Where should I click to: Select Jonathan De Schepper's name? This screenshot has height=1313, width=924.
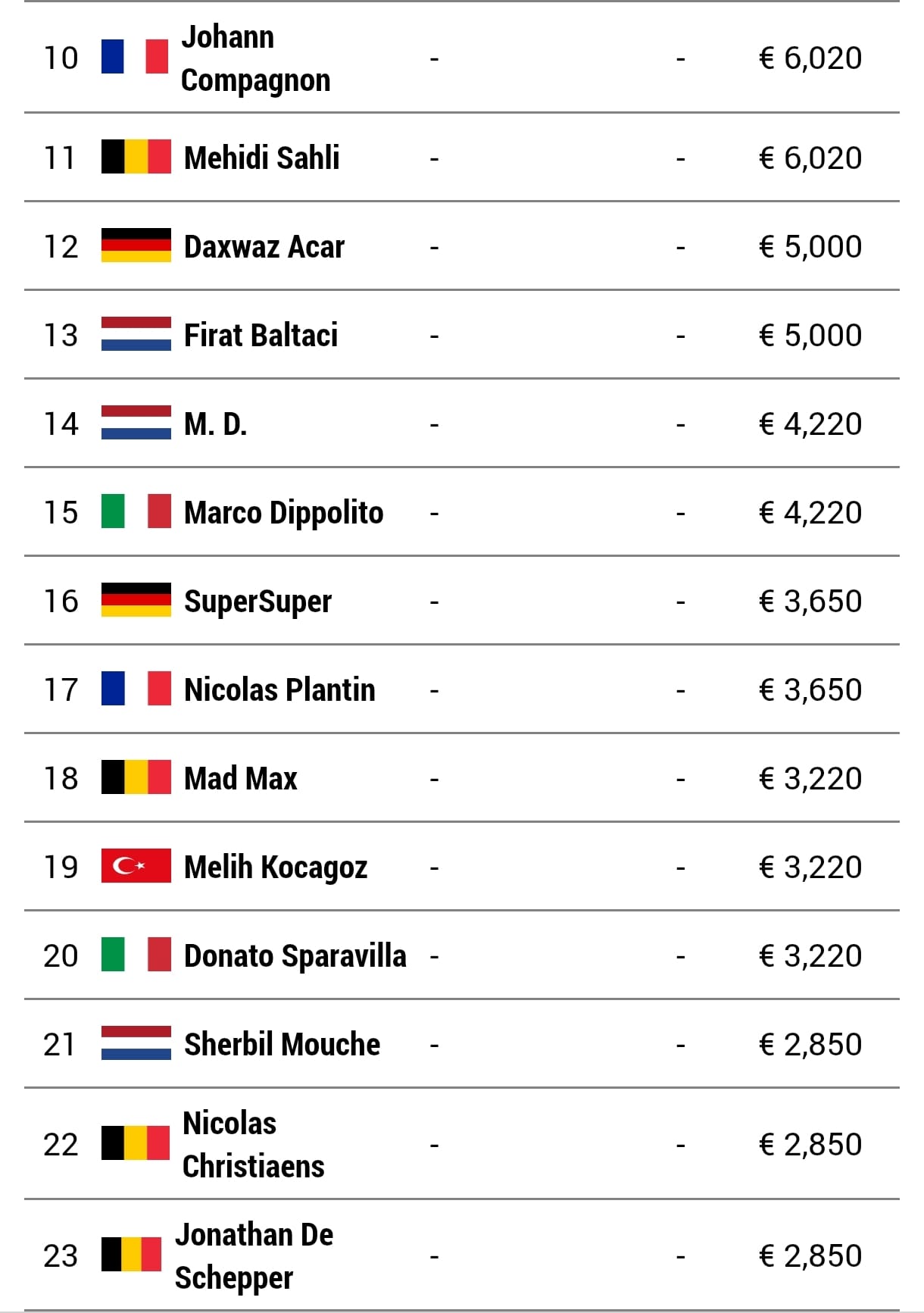[x=254, y=1255]
